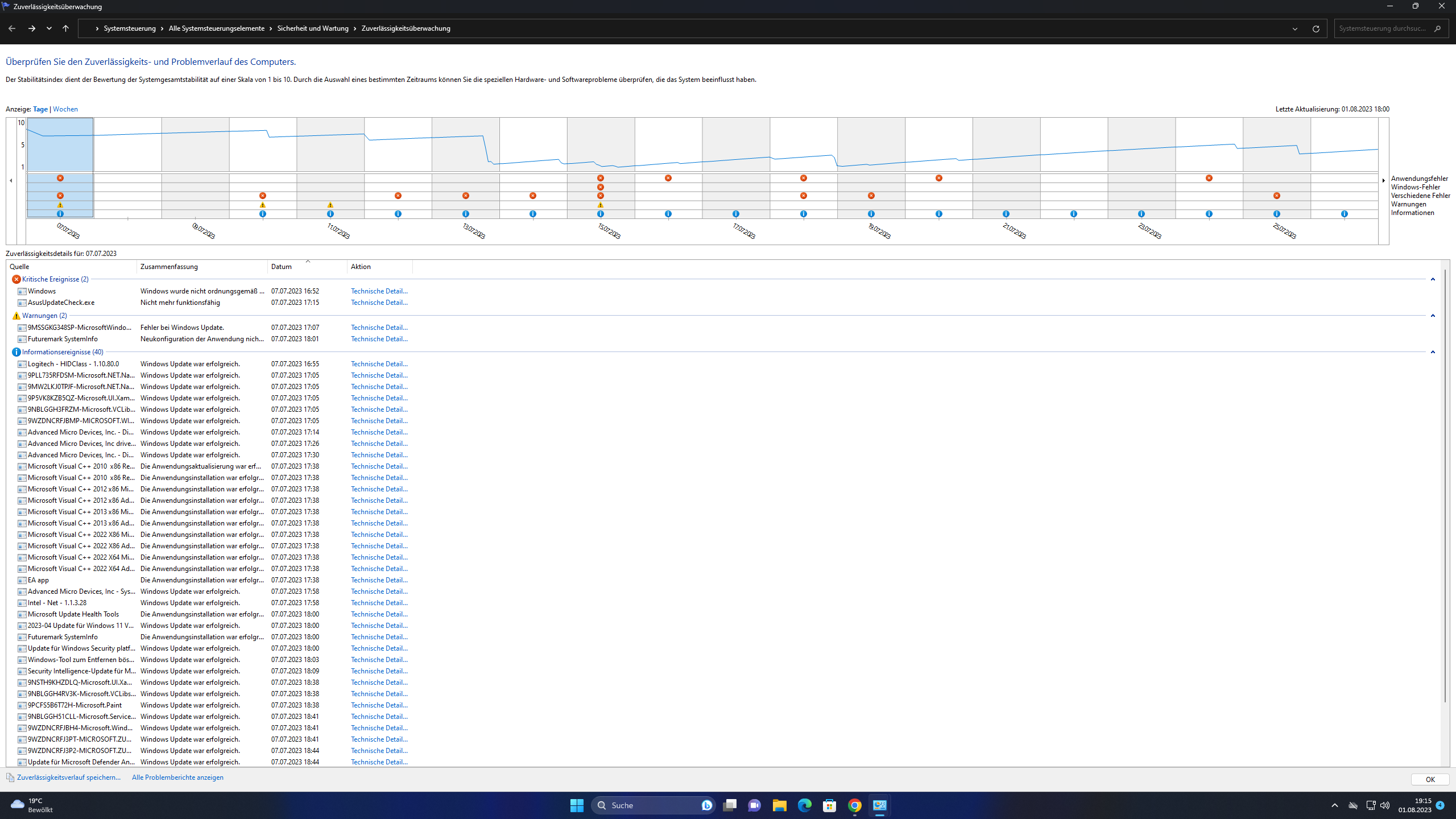This screenshot has width=1456, height=819.
Task: Switch view to Wochen
Action: pyautogui.click(x=65, y=109)
